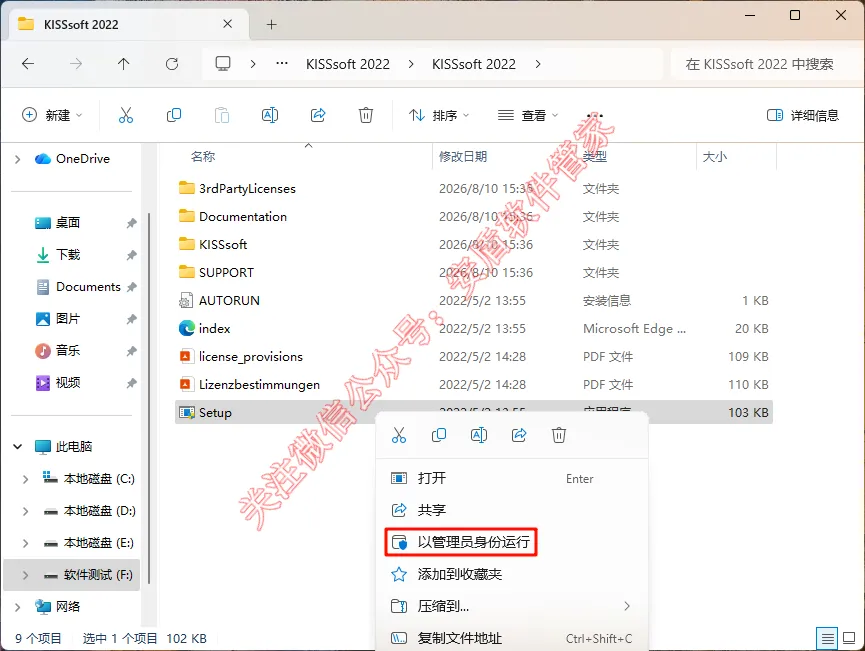Sort by 修改日期 column header
Viewport: 865px width, 651px height.
(x=462, y=157)
